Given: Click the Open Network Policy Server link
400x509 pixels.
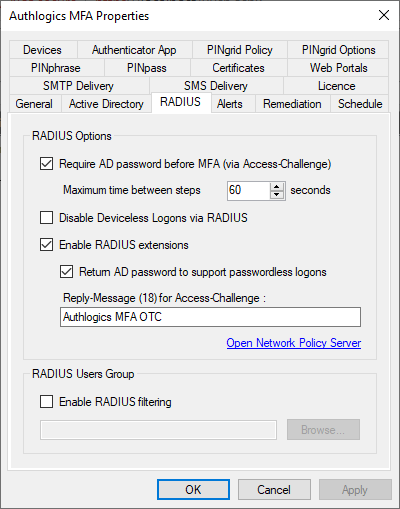Looking at the screenshot, I should click(x=294, y=343).
